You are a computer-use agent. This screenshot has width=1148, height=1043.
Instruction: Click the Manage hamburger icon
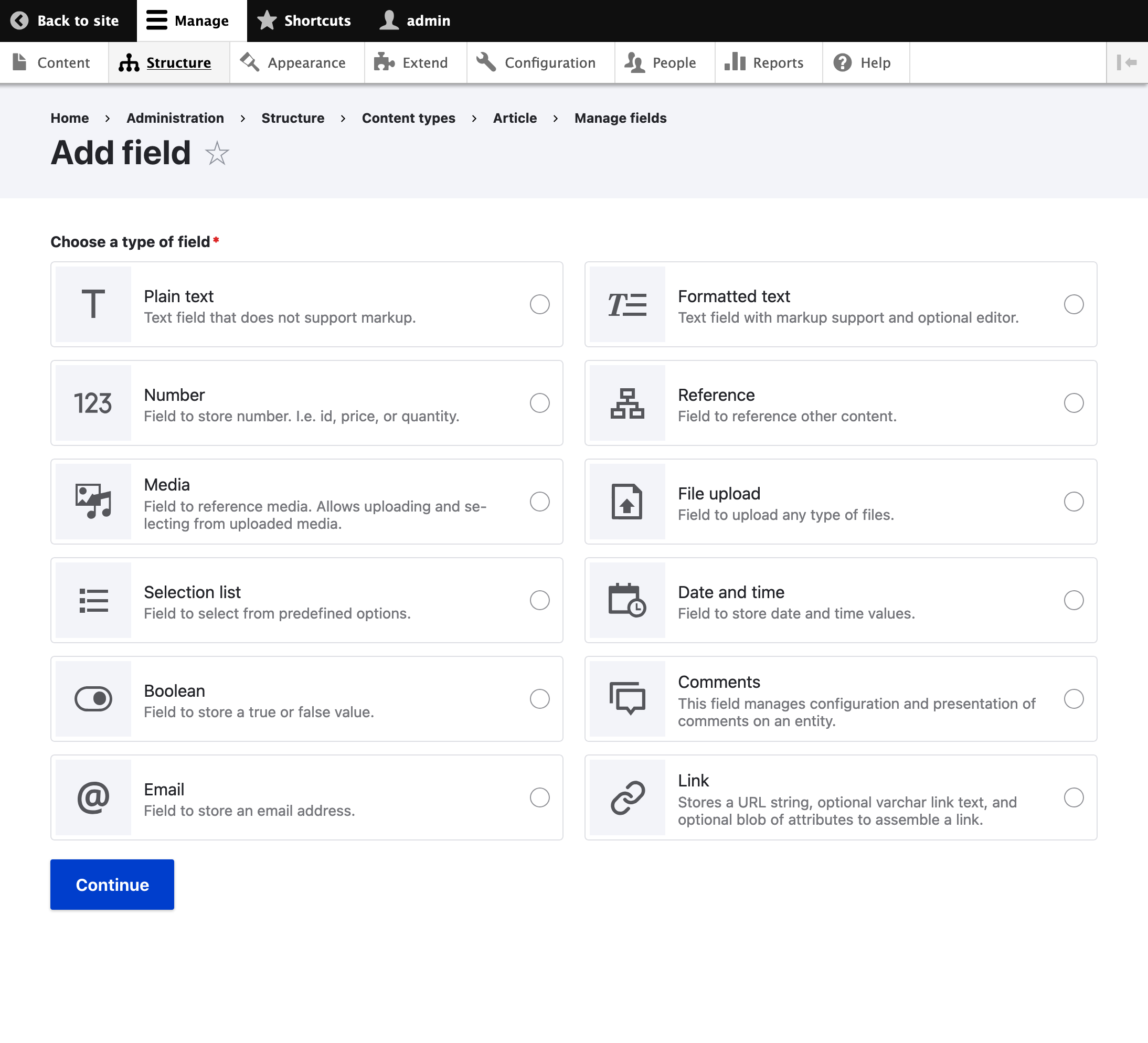(156, 20)
